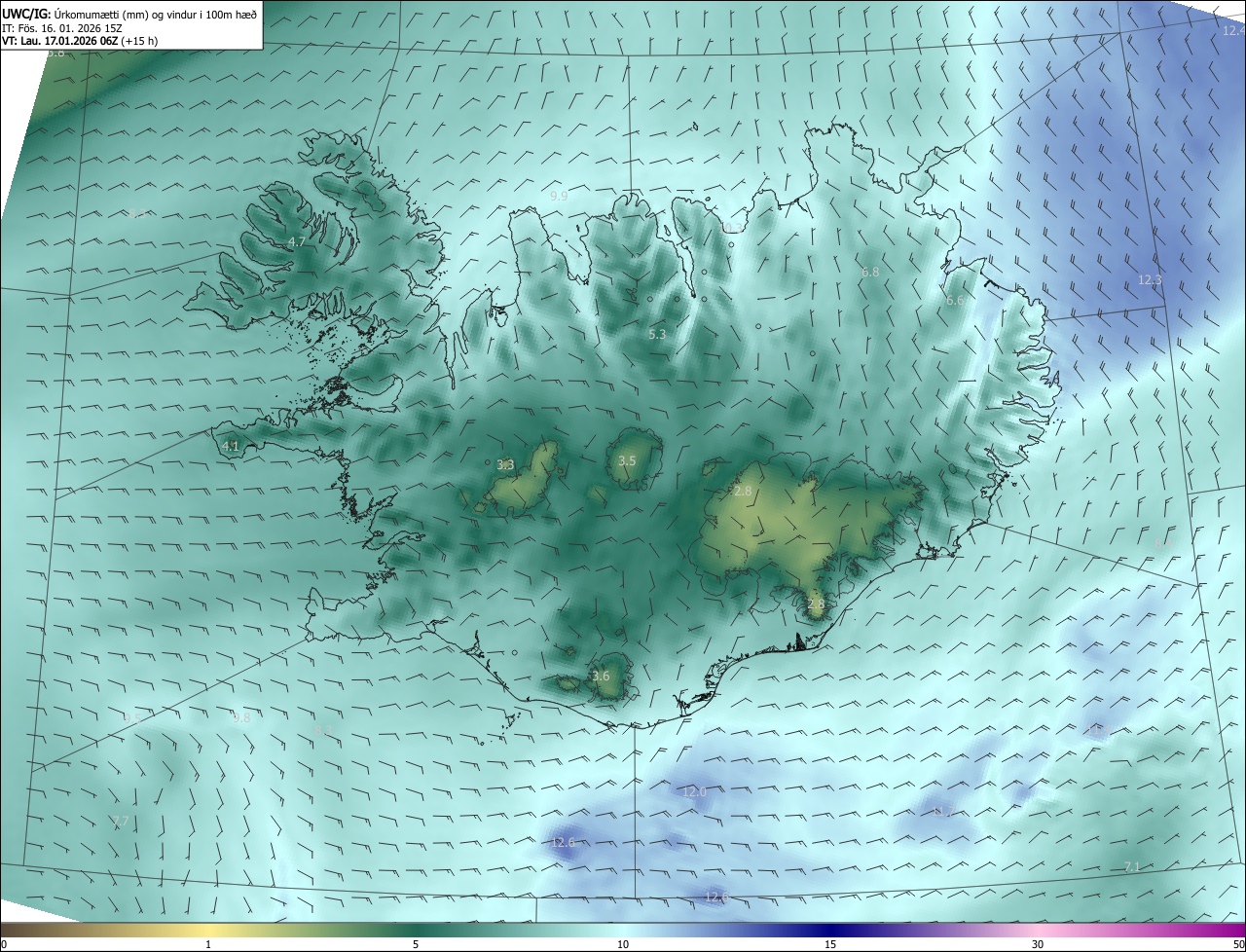
Task: Click the 6.6 value near the east coast
Action: [x=955, y=301]
